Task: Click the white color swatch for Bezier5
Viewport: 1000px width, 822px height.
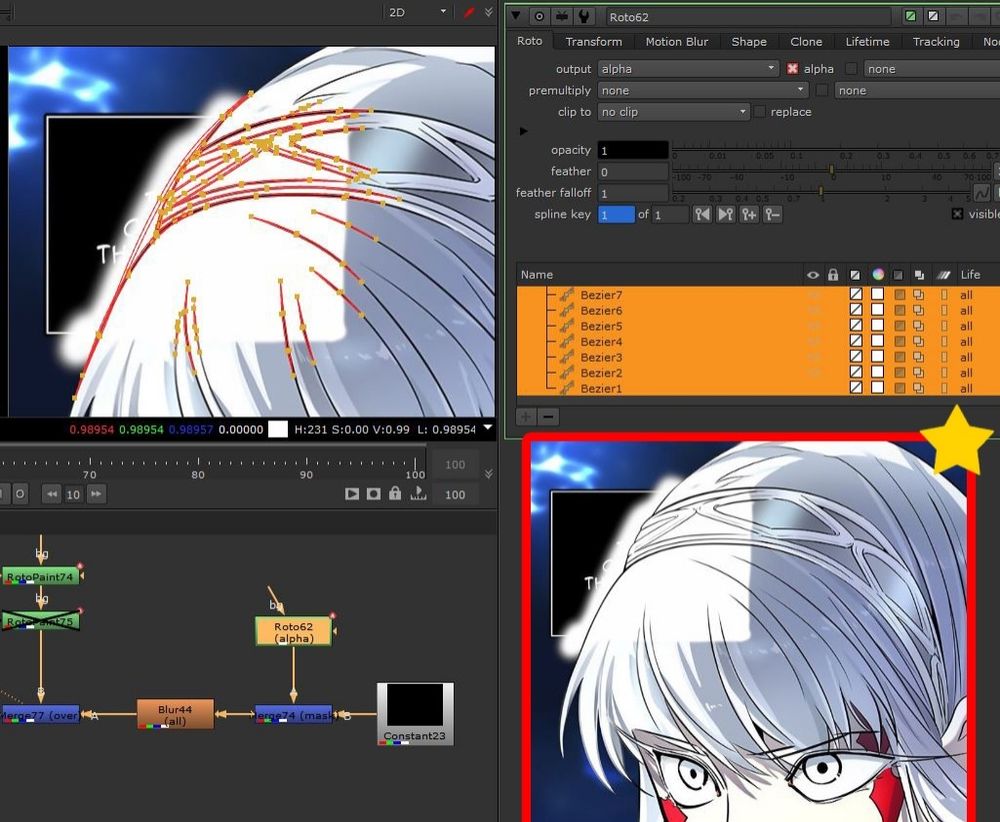Action: point(878,325)
